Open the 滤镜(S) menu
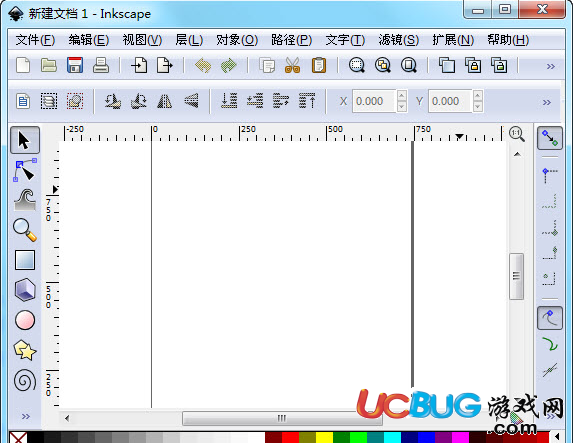This screenshot has width=573, height=443. click(399, 39)
